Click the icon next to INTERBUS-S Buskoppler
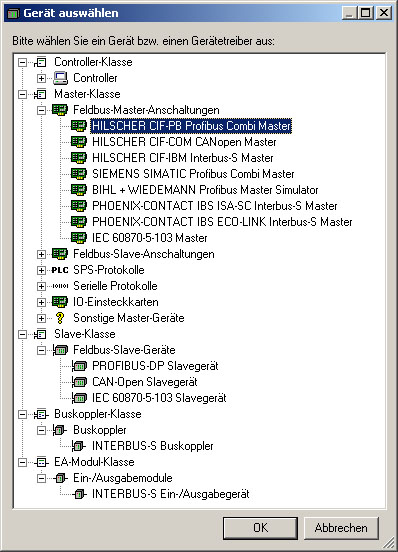Viewport: 398px width, 552px height. click(x=78, y=446)
